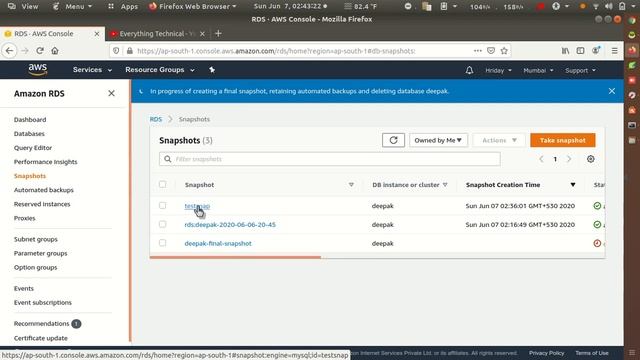Open Recommendations in sidebar
Image resolution: width=640 pixels, height=360 pixels.
(x=42, y=323)
